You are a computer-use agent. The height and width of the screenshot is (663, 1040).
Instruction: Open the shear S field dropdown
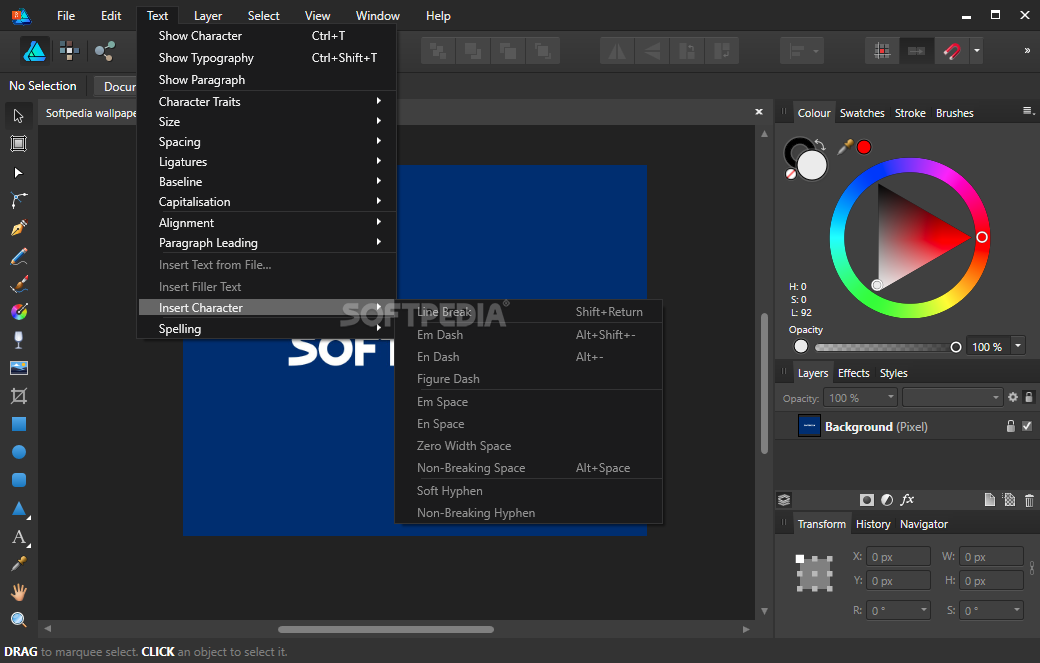point(1016,610)
